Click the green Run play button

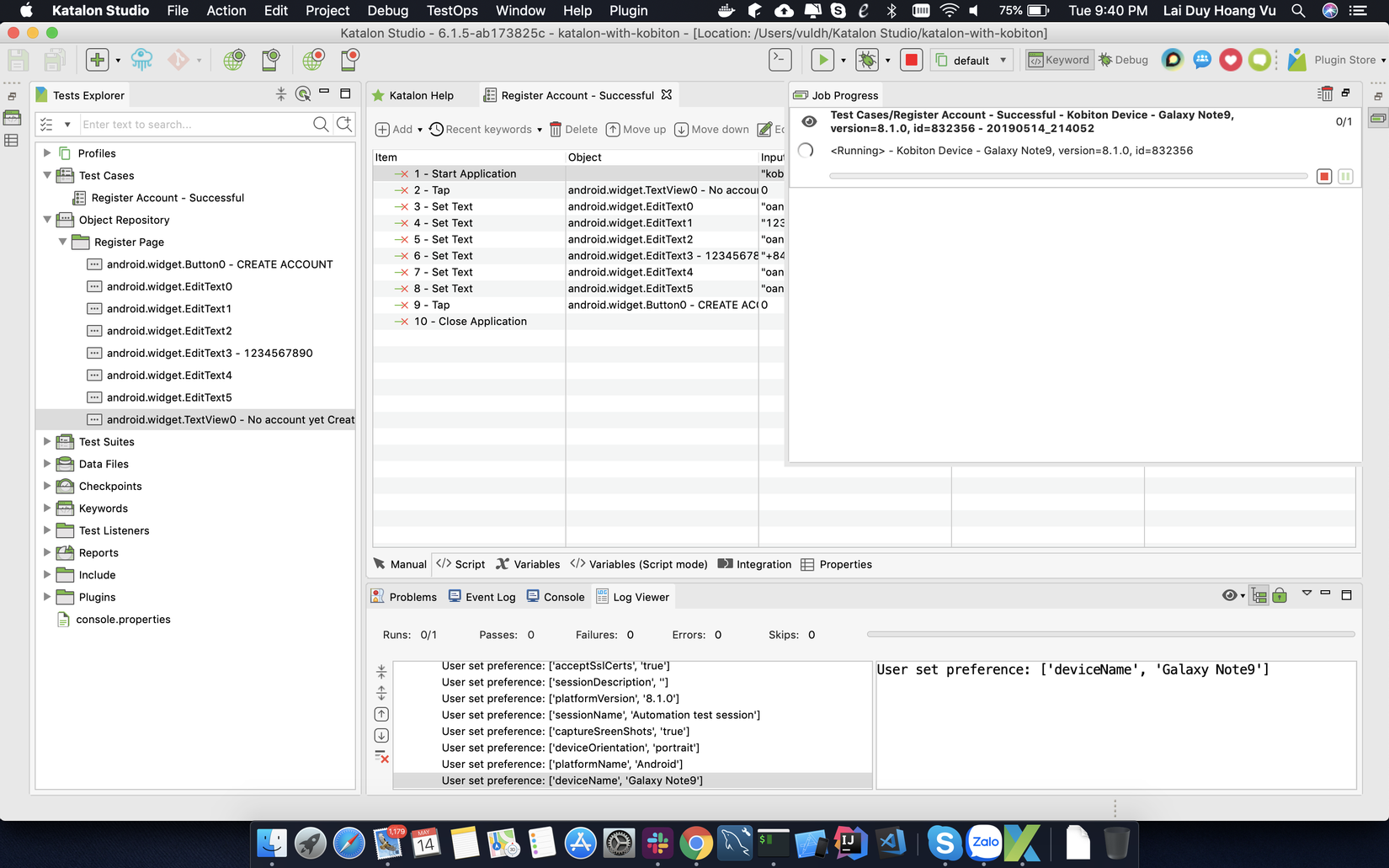coord(822,60)
